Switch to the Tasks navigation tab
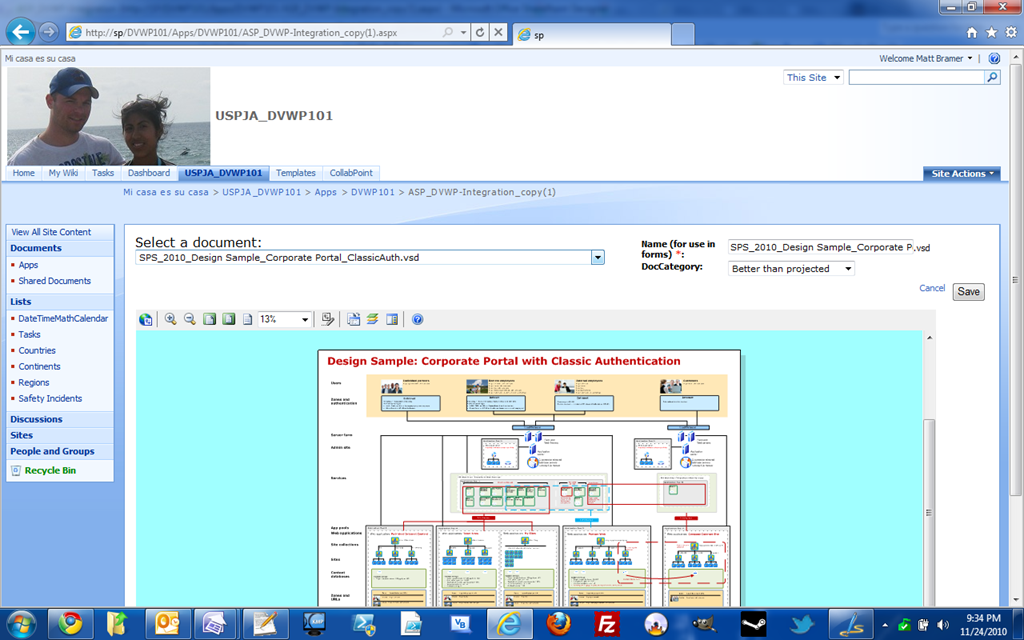 103,173
